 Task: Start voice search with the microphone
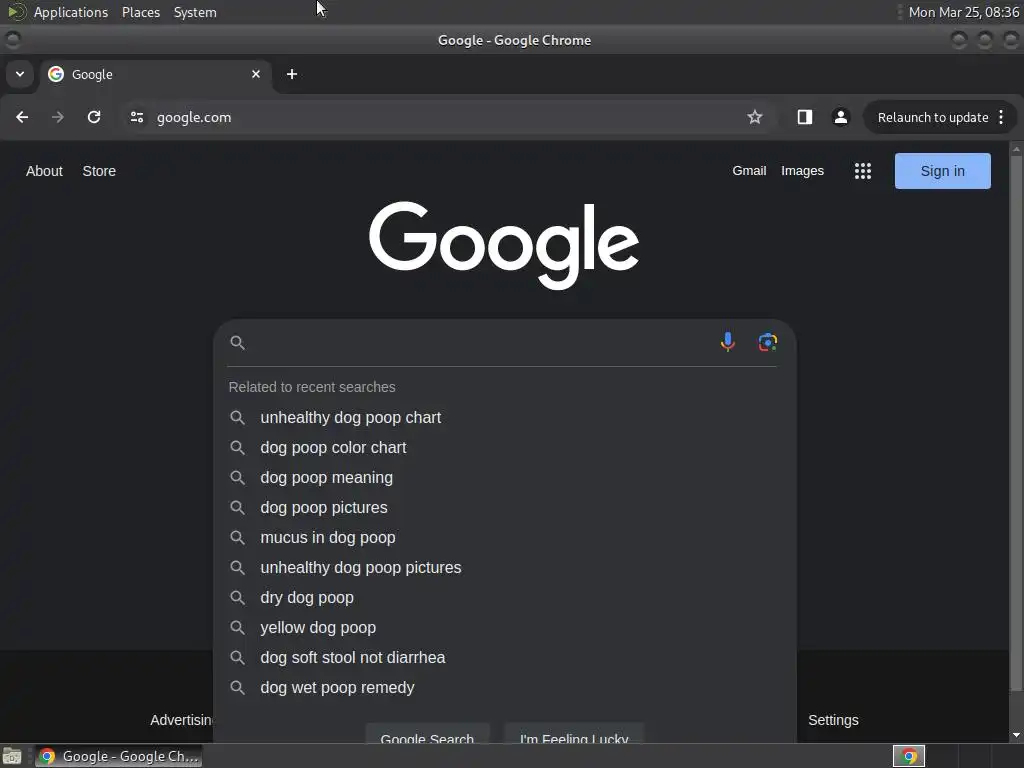click(x=728, y=342)
